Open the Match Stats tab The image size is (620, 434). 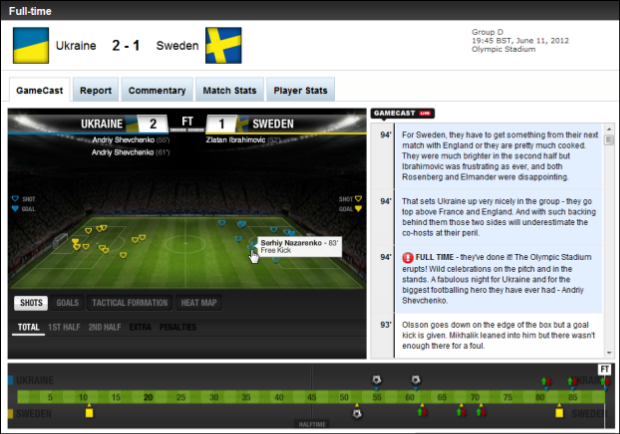coord(230,90)
